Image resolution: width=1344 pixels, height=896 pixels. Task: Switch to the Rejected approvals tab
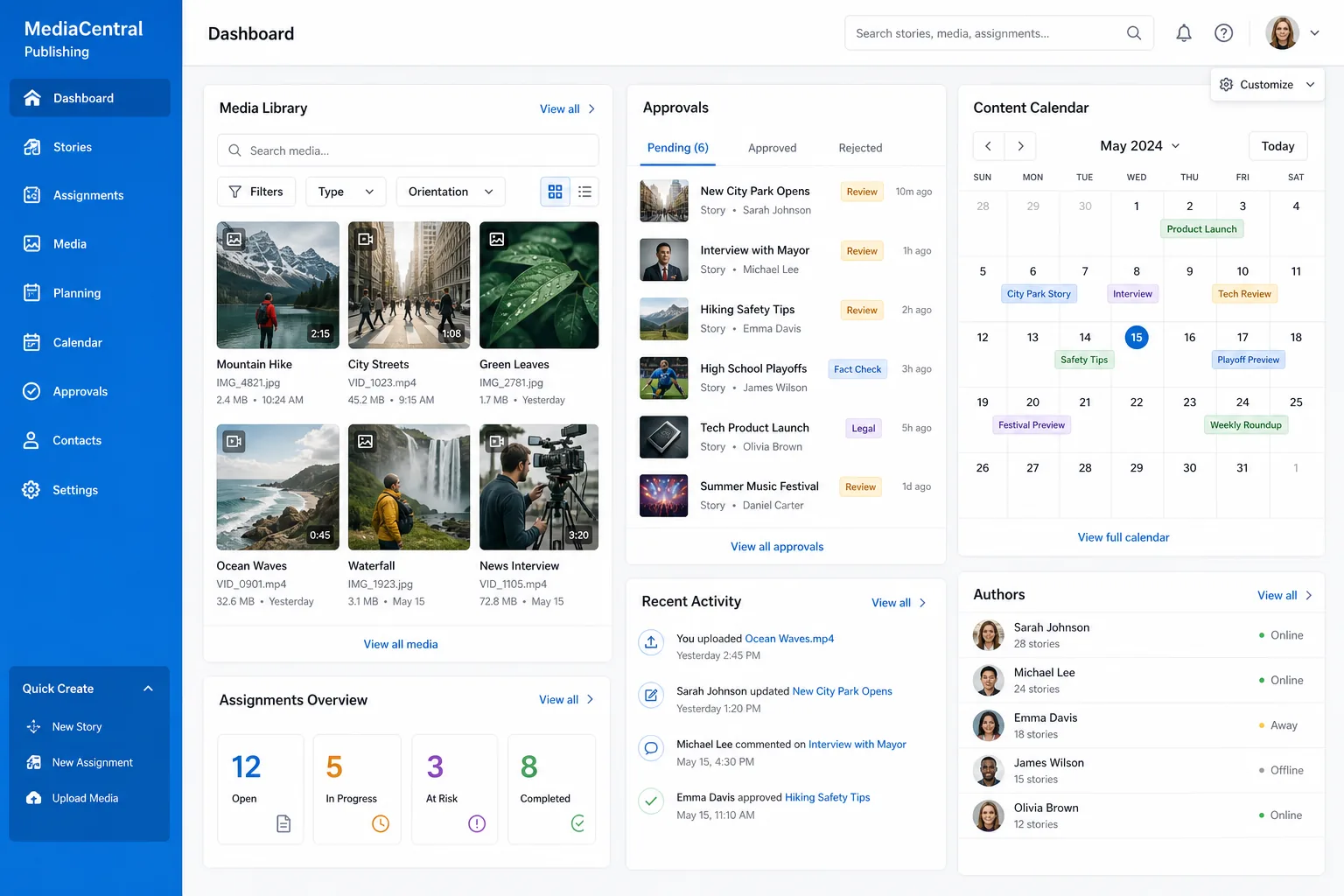tap(860, 148)
